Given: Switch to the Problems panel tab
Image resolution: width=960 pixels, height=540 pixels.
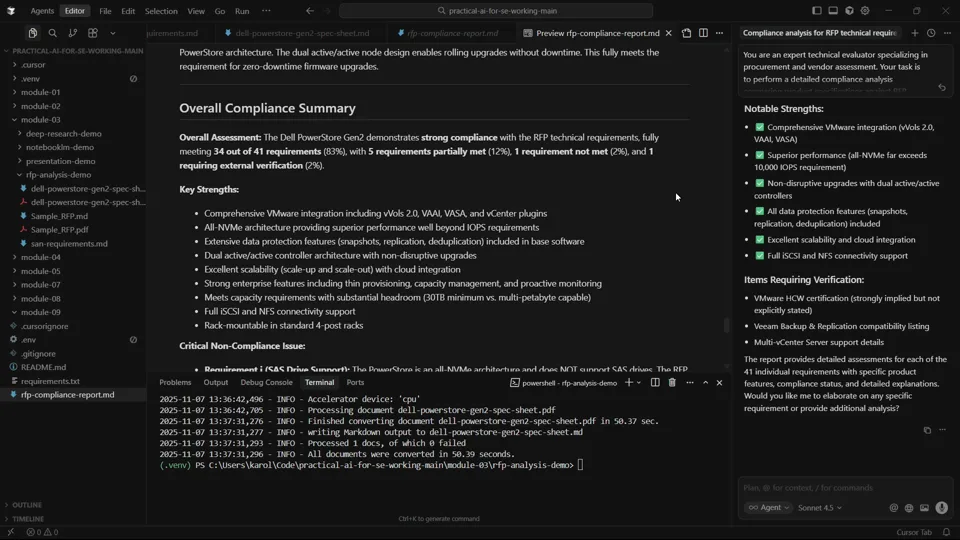Looking at the screenshot, I should [x=175, y=383].
